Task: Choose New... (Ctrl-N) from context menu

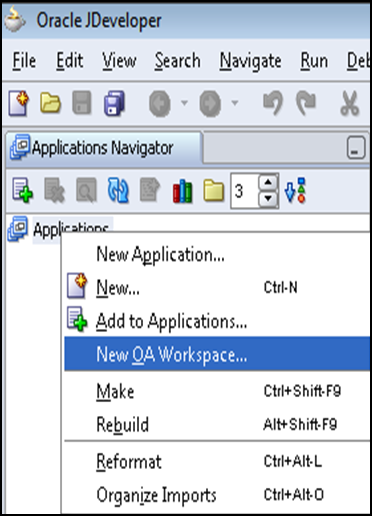Action: pos(217,287)
